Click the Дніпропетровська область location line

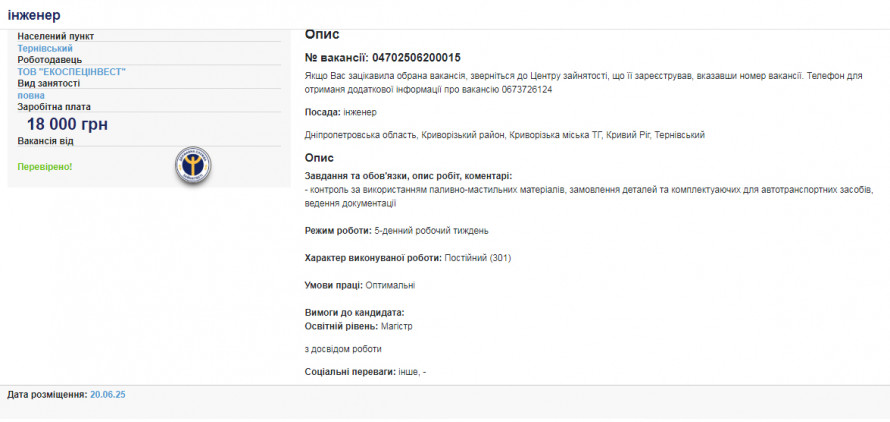coord(505,134)
